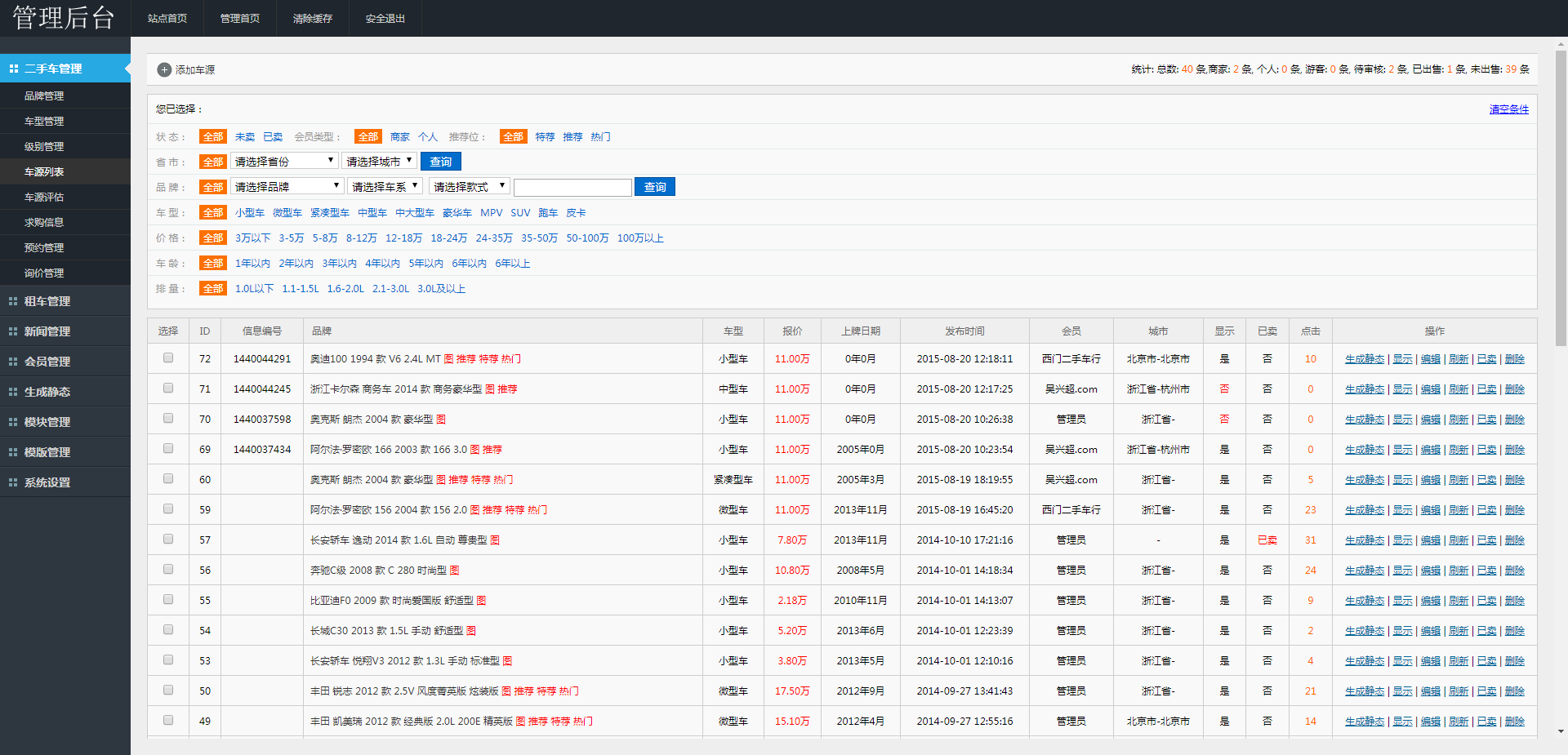Viewport: 1568px width, 755px height.
Task: Filter status by 未卖
Action: point(245,137)
